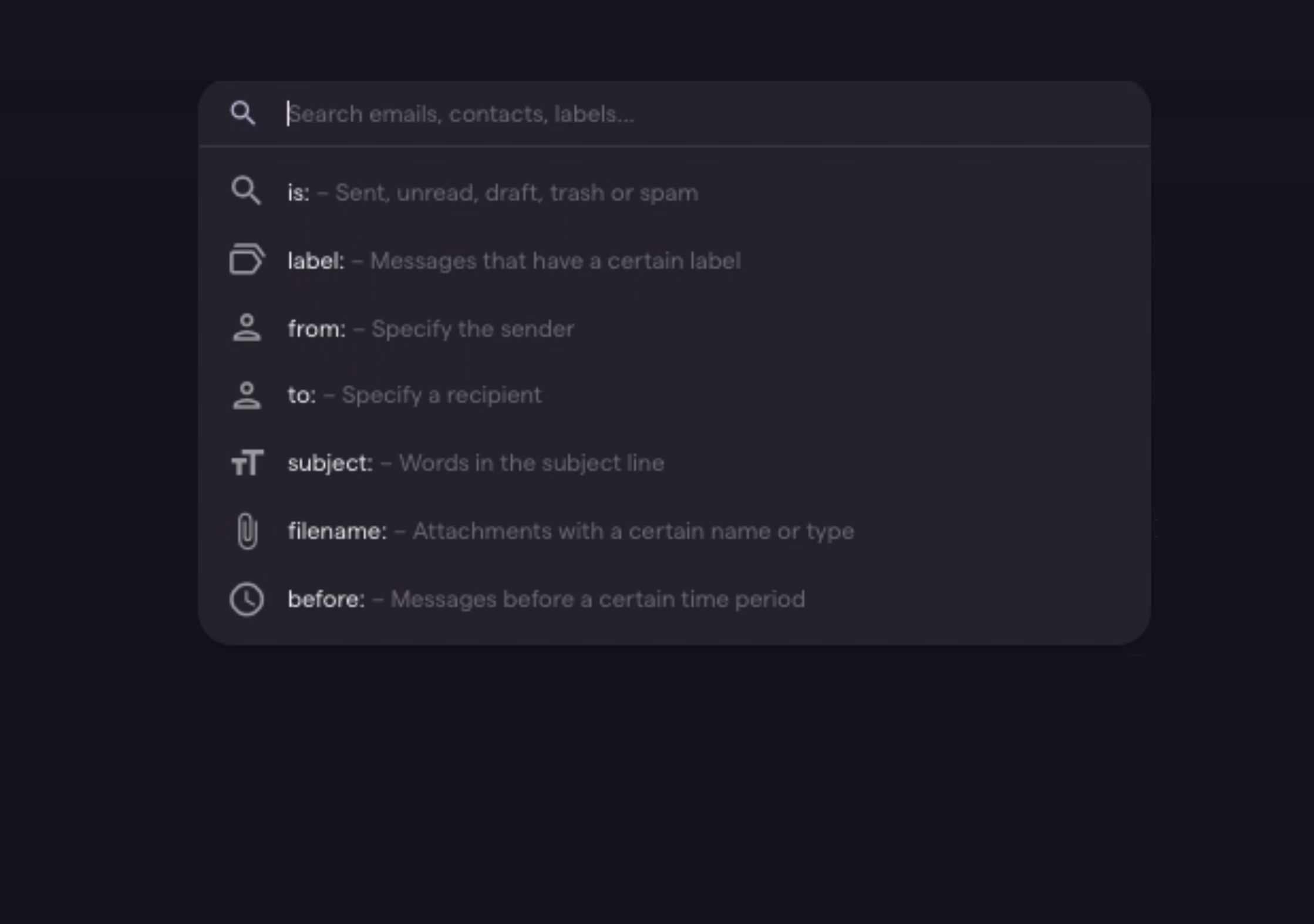This screenshot has width=1314, height=924.
Task: Pick the "from:" filter keyword
Action: coord(316,329)
